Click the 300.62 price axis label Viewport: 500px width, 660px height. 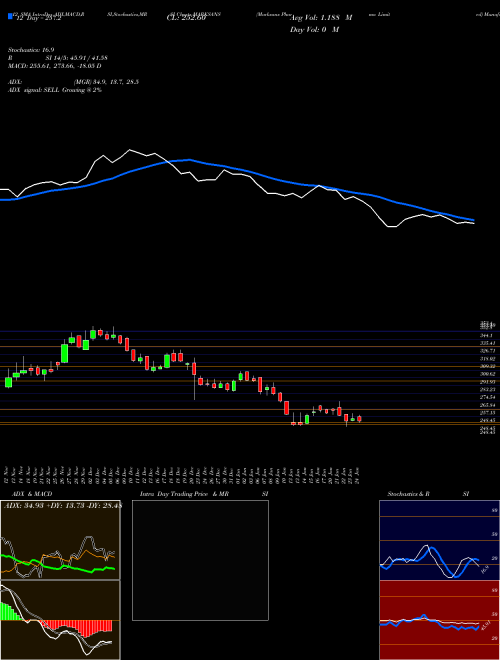coord(487,374)
